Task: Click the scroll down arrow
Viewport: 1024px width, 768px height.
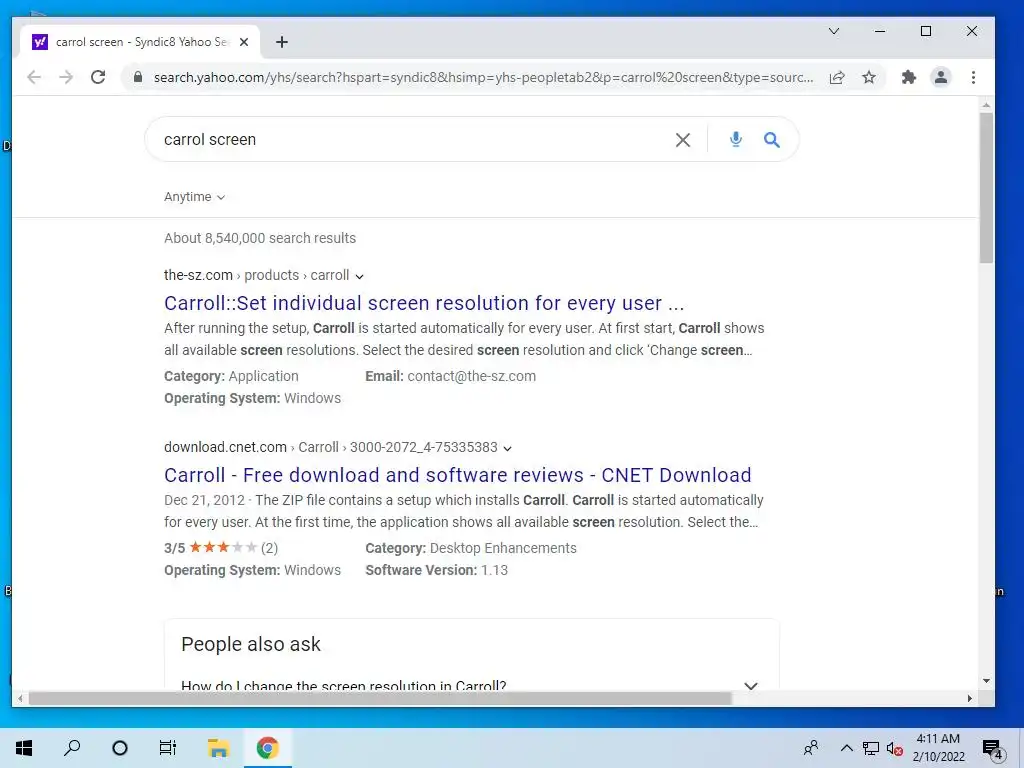Action: pos(986,681)
